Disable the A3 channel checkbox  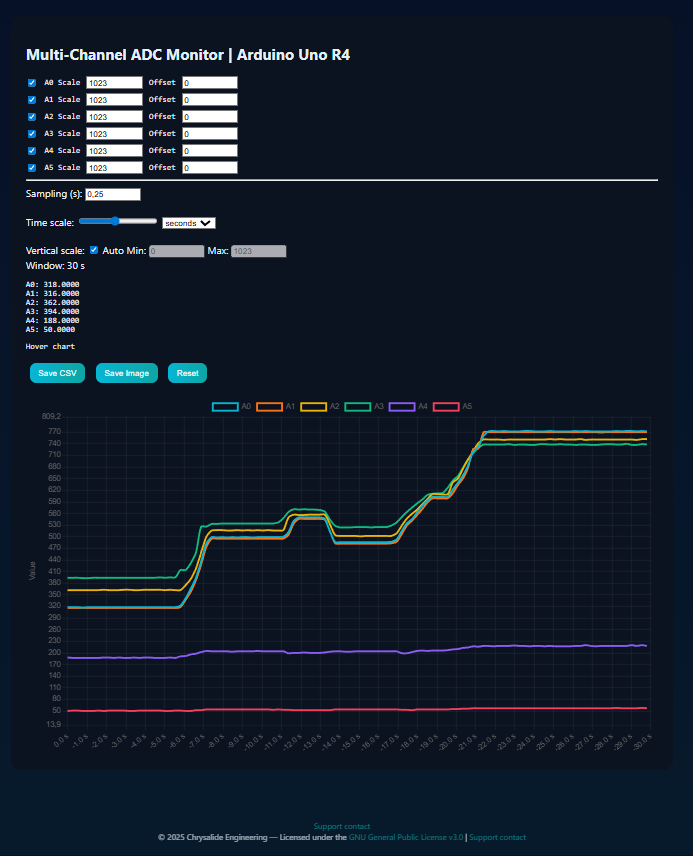[32, 134]
